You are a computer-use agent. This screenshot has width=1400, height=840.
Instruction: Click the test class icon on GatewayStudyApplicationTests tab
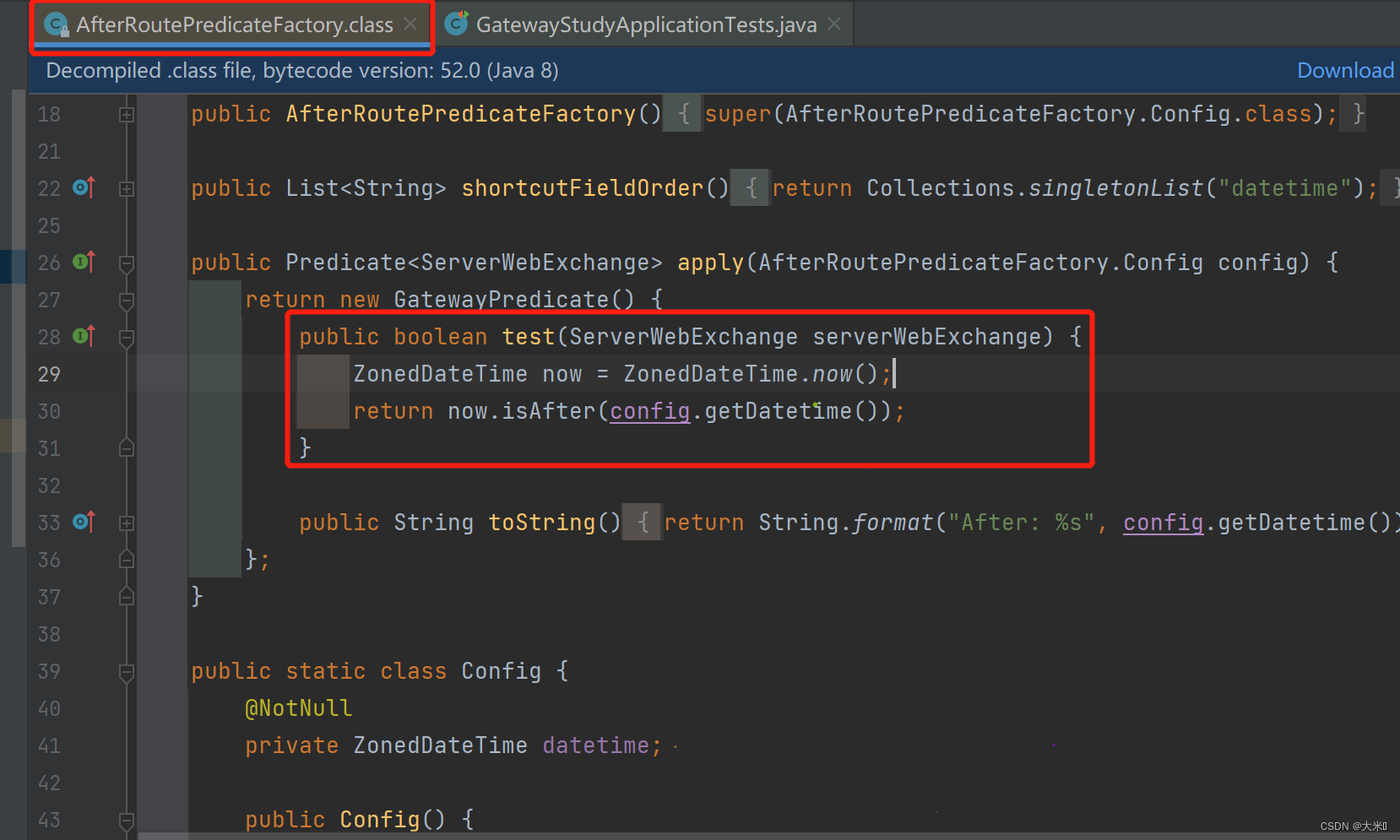pos(457,24)
